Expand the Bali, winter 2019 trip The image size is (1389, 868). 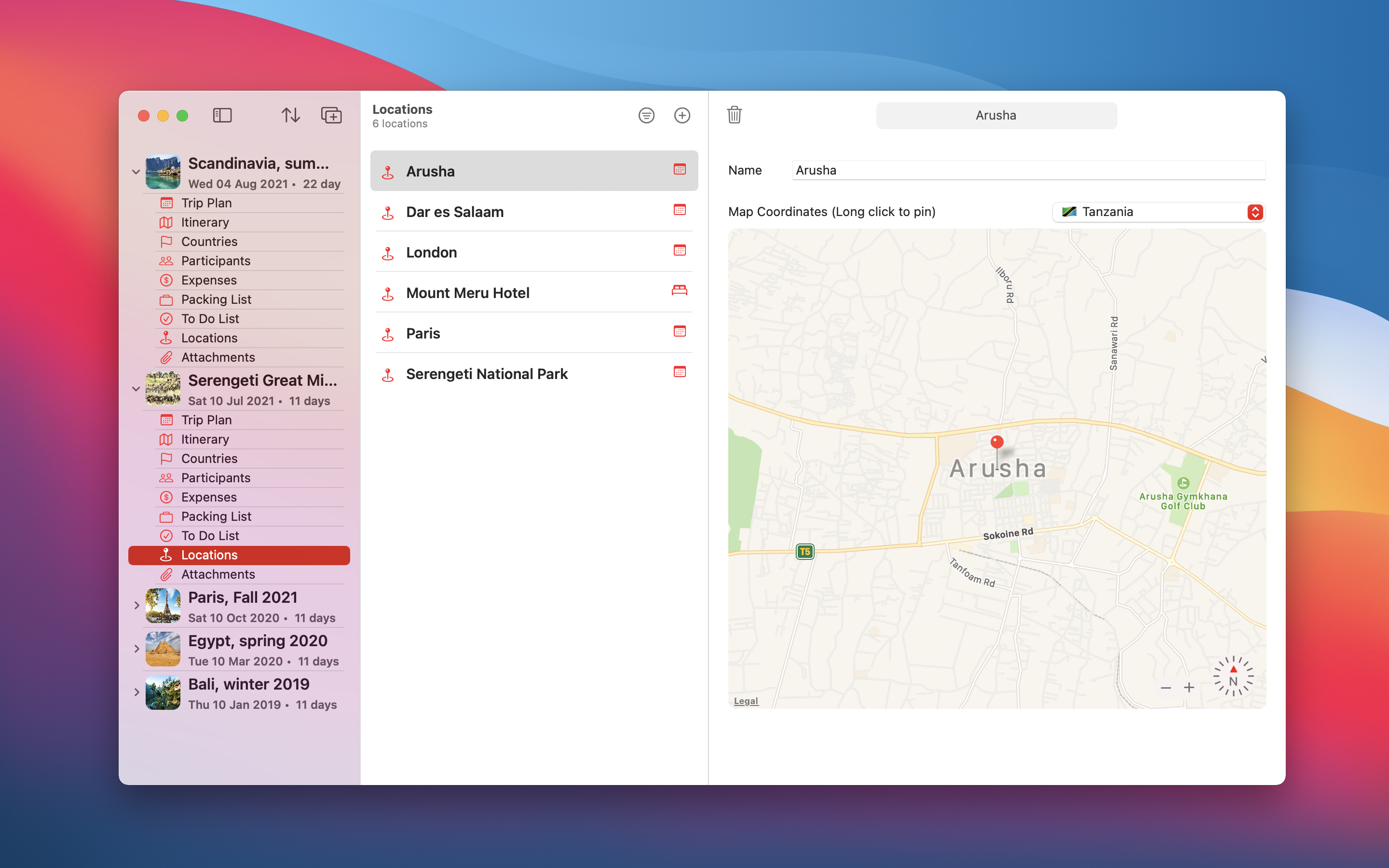(x=136, y=692)
